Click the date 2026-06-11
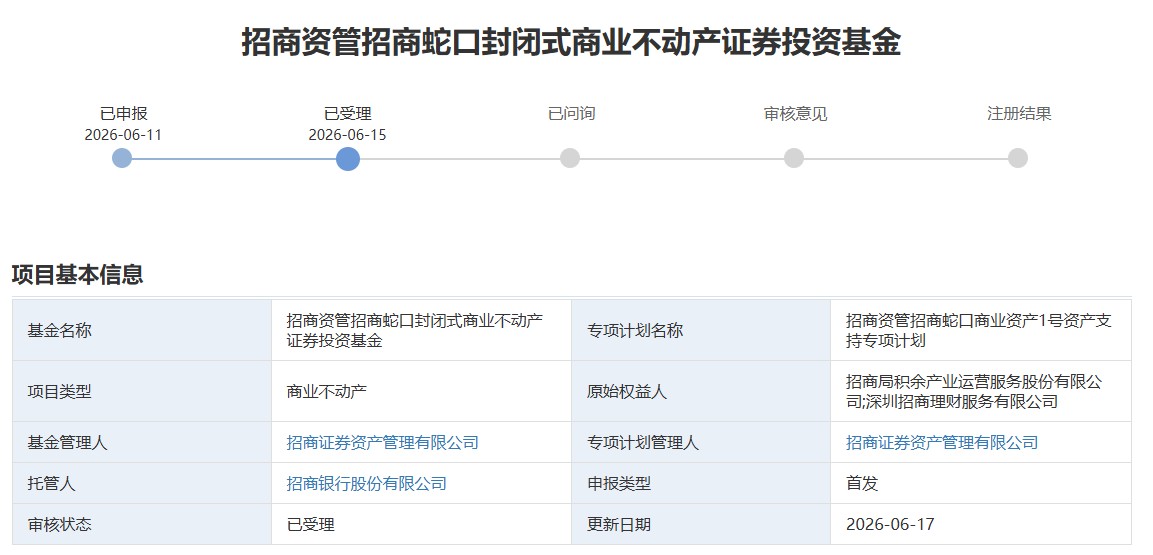This screenshot has width=1153, height=555. [x=124, y=135]
